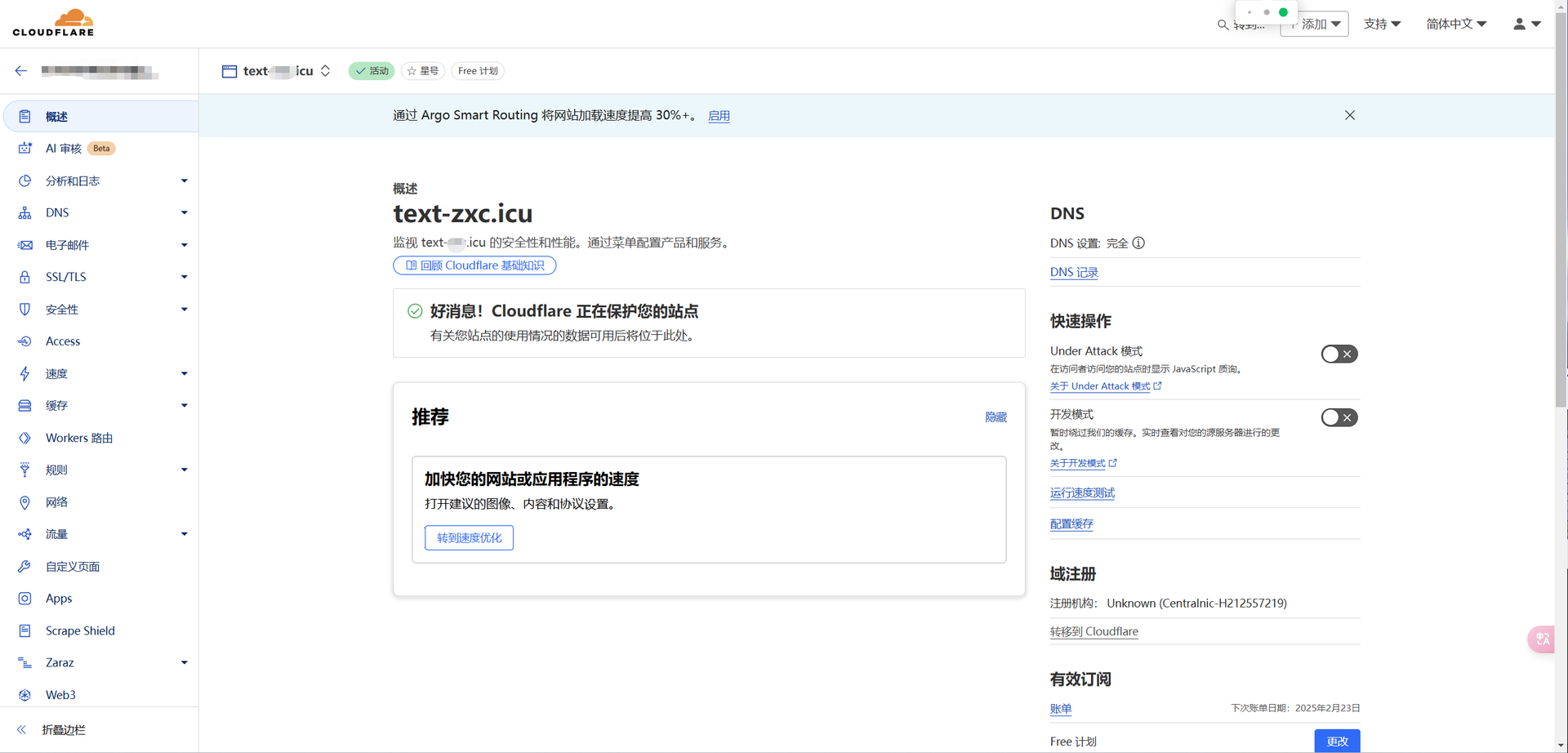
Task: Click the back arrow in sidebar
Action: coord(21,71)
